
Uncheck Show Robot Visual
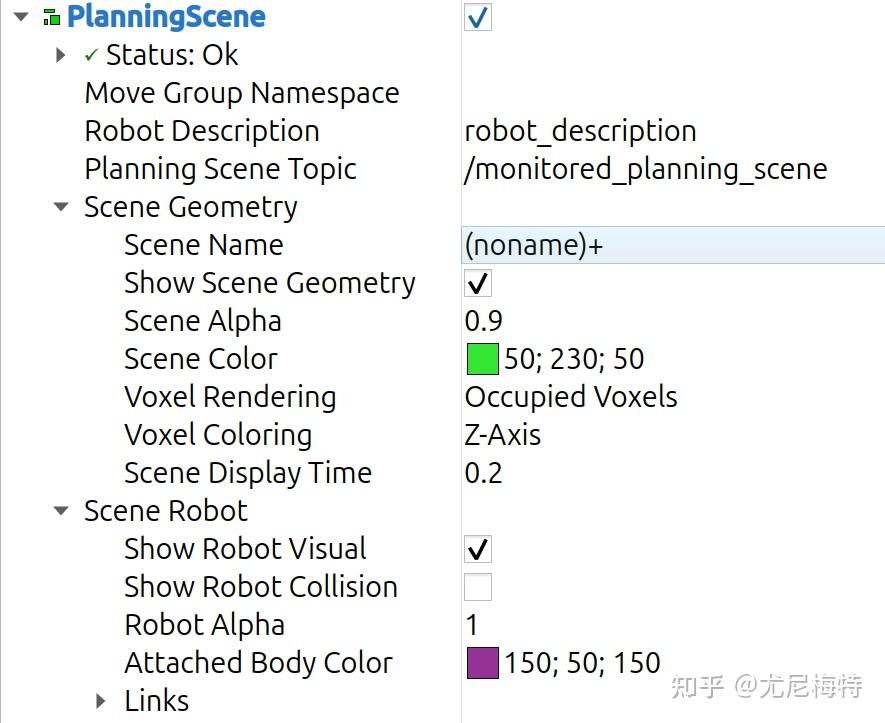tap(477, 549)
